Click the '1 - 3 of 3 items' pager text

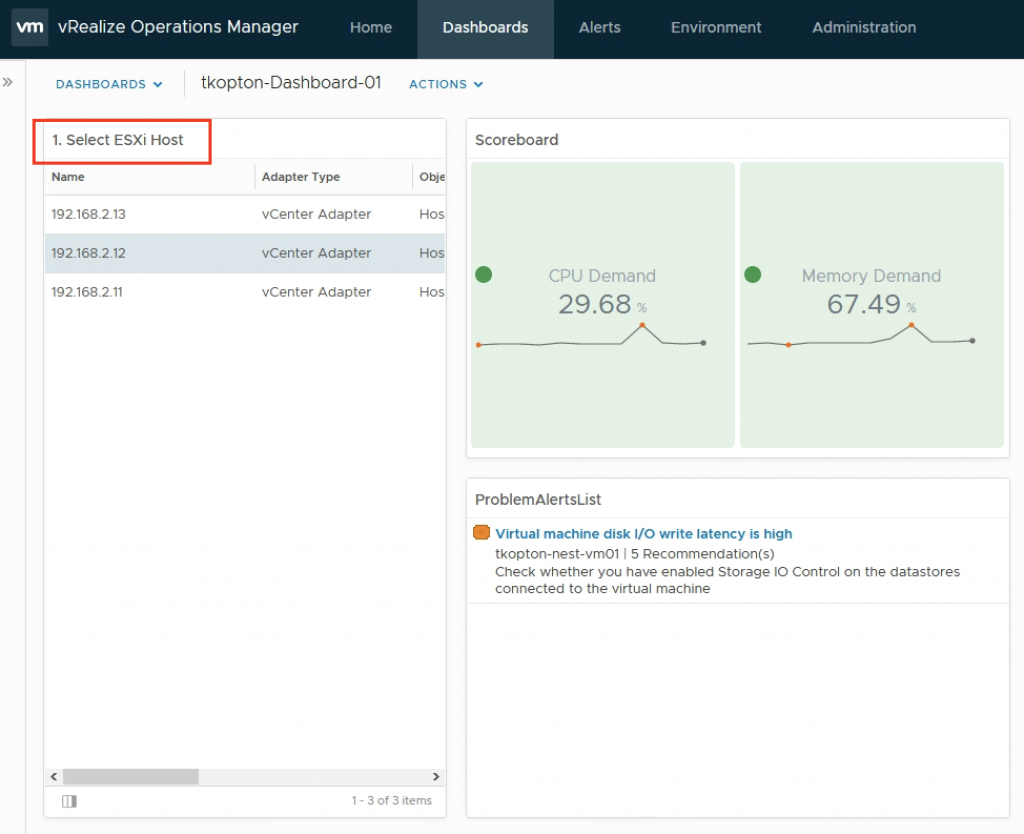[392, 801]
